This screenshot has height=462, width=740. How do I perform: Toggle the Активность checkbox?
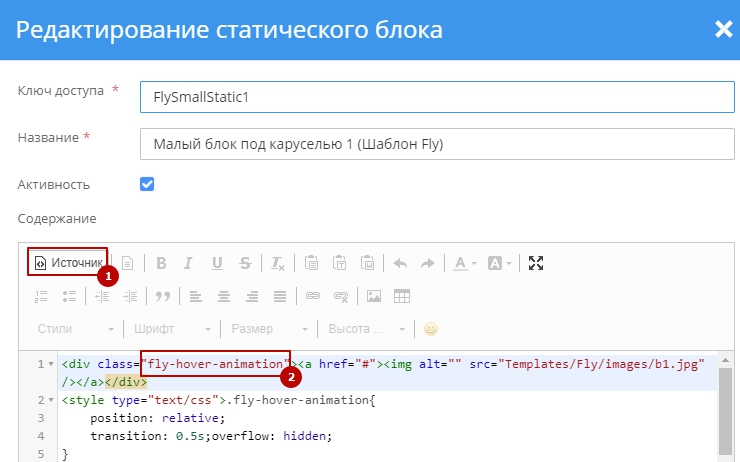pos(147,184)
